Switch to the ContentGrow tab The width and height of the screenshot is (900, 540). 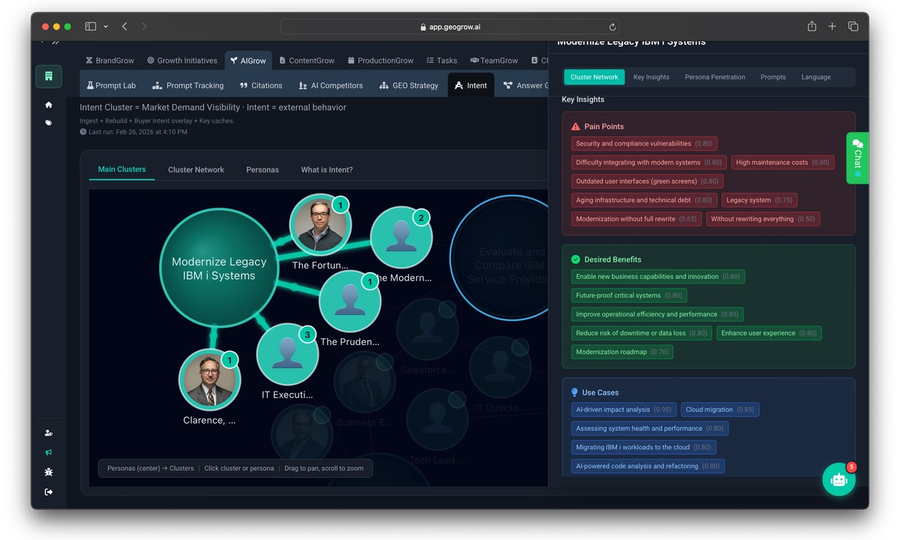point(307,60)
